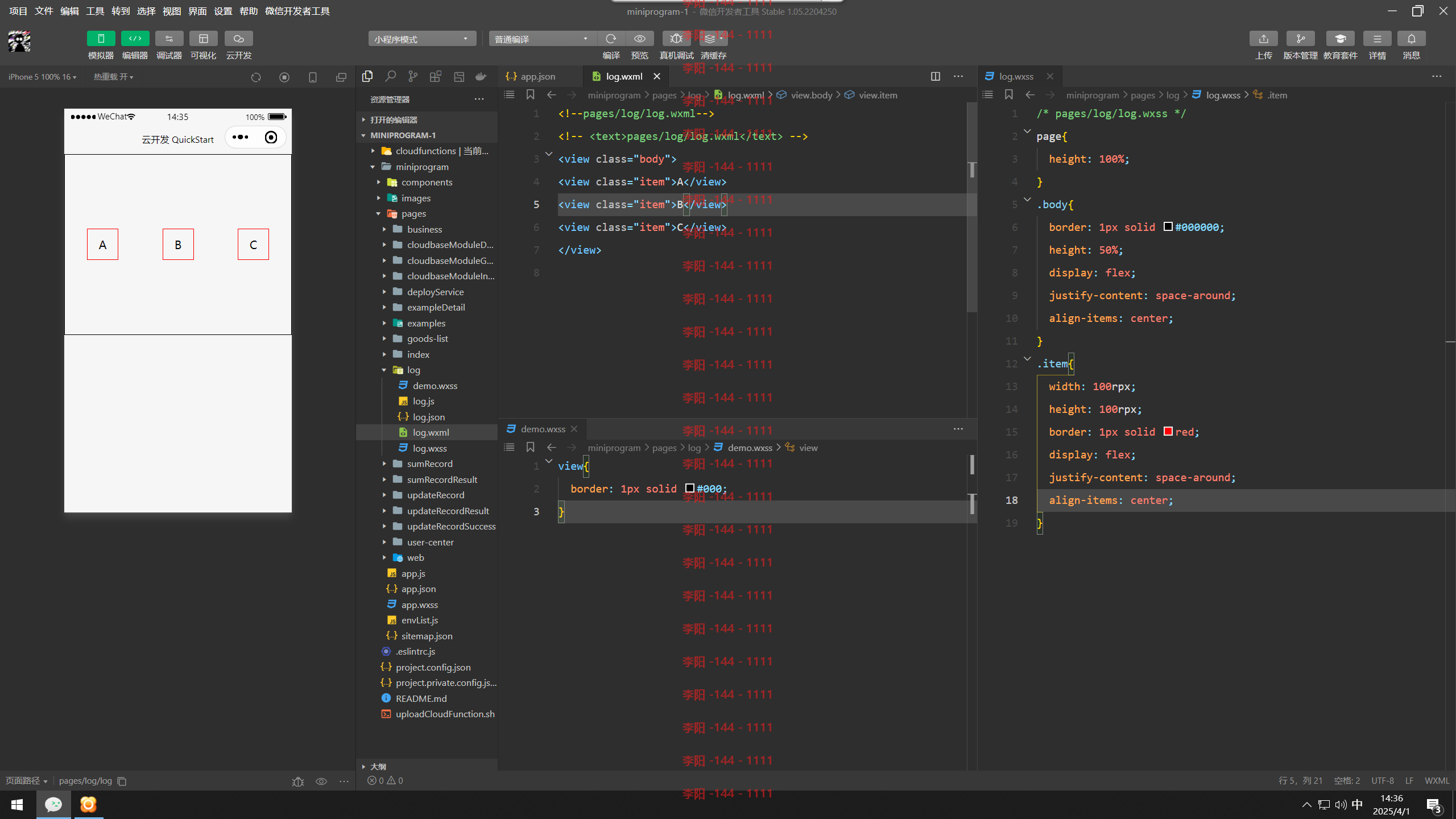Switch to the app.json tab
This screenshot has width=1456, height=819.
pyautogui.click(x=537, y=76)
